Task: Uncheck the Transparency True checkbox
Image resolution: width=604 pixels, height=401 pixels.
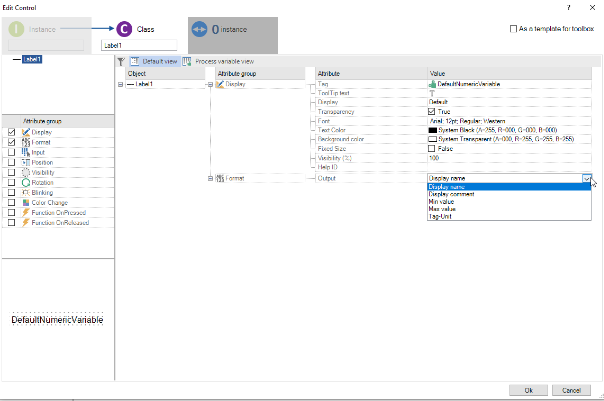Action: click(431, 112)
